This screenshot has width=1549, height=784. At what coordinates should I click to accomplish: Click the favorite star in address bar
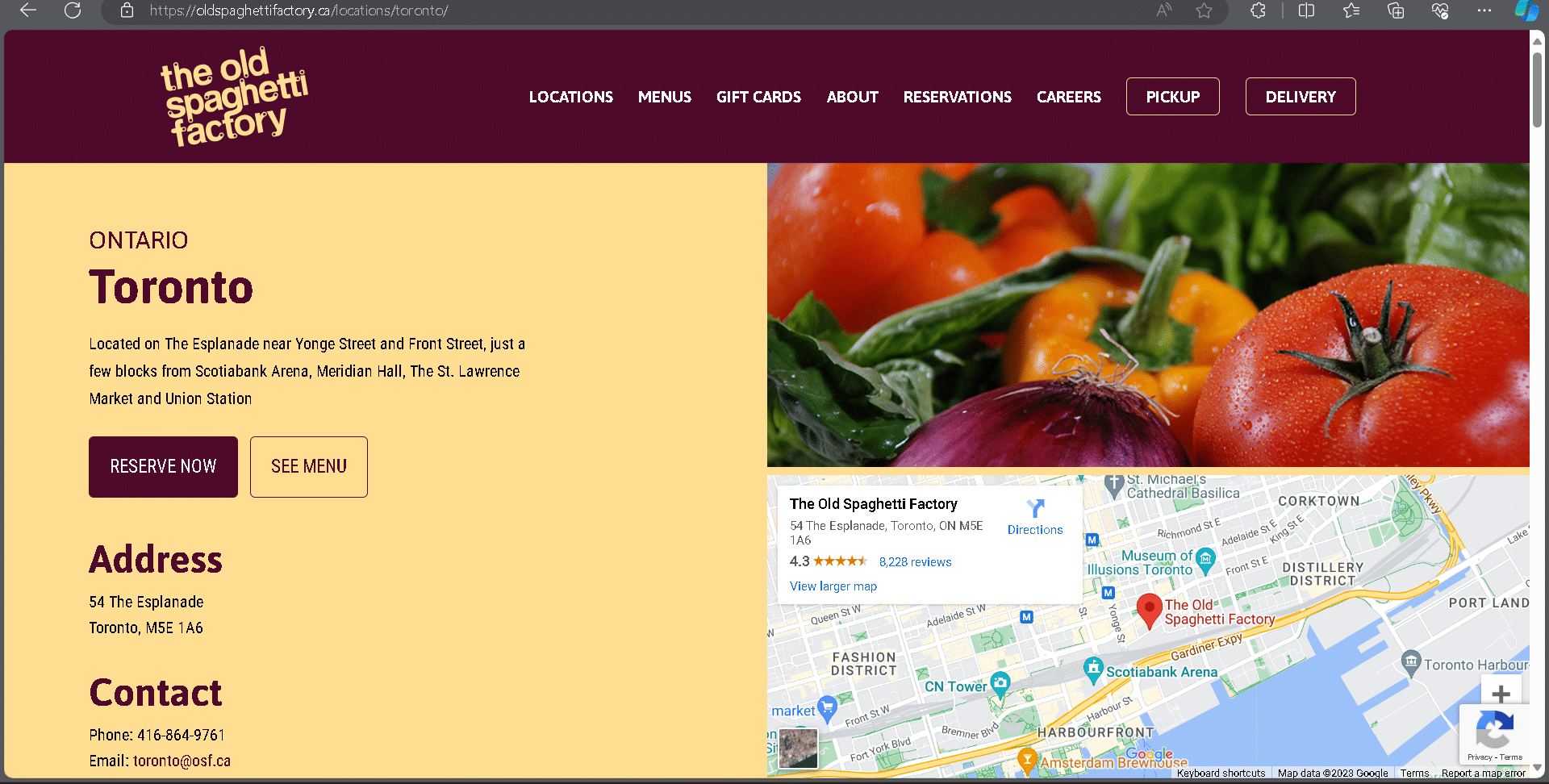[1204, 10]
